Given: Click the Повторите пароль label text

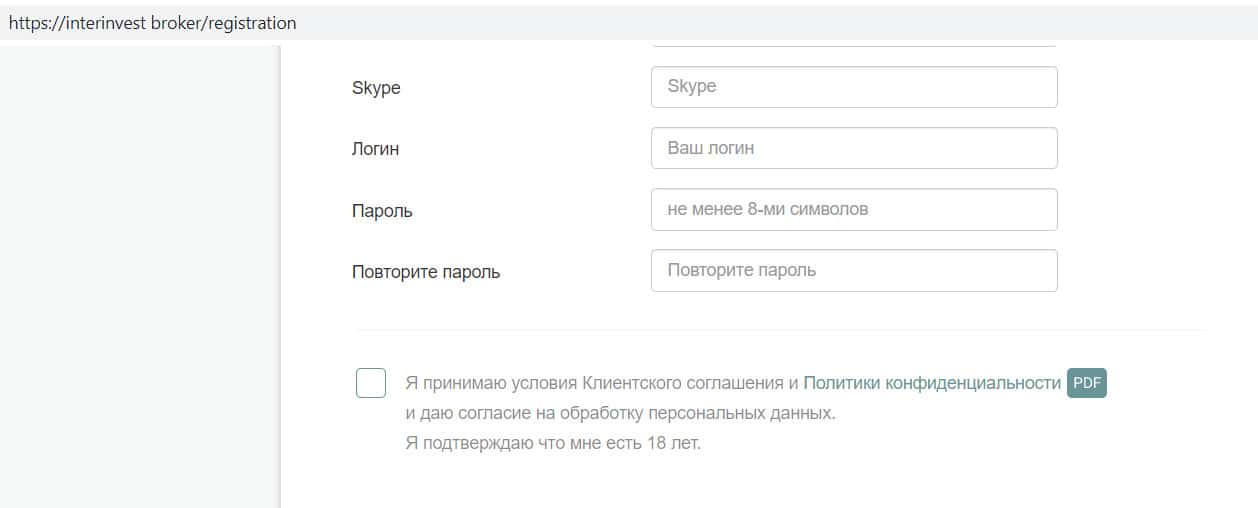Looking at the screenshot, I should 426,272.
